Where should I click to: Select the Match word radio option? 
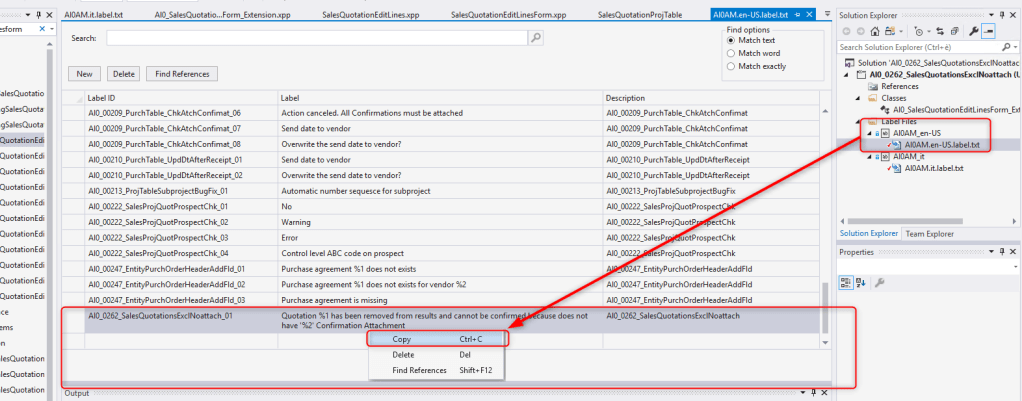731,53
